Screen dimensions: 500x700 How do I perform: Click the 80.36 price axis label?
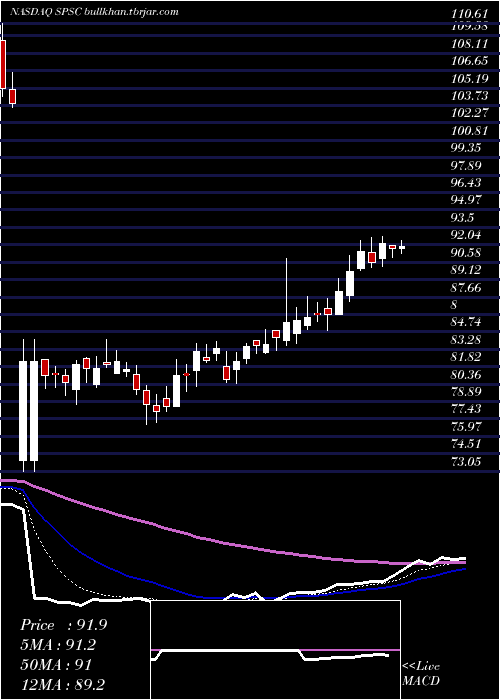466,374
